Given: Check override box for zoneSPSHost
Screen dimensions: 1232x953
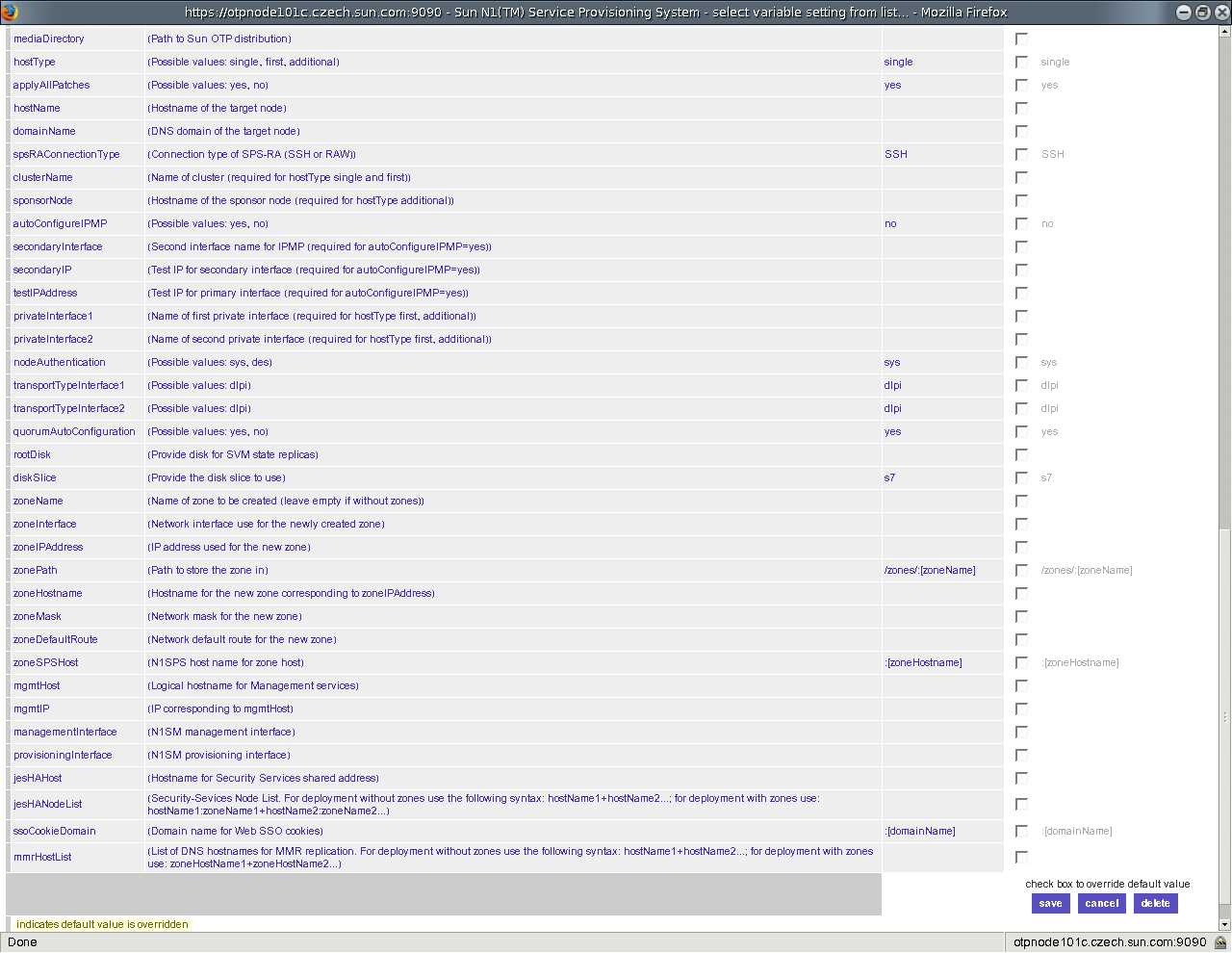Looking at the screenshot, I should (x=1021, y=662).
